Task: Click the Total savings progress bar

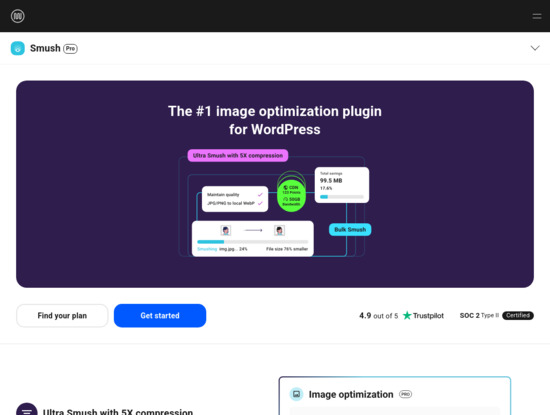Action: pyautogui.click(x=342, y=197)
